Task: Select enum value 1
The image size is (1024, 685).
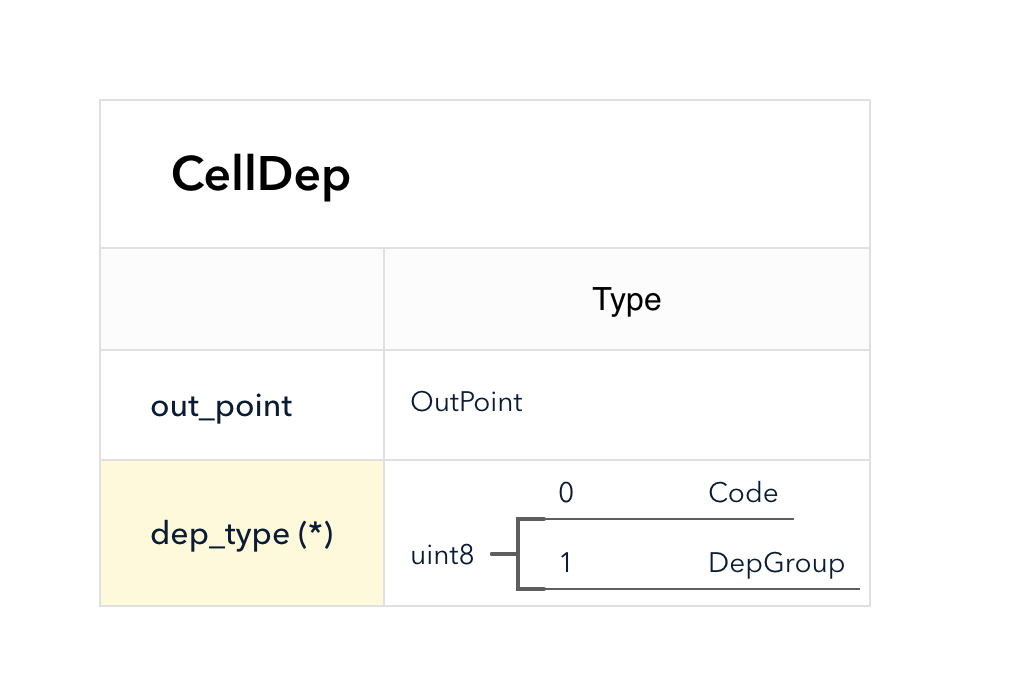Action: tap(566, 563)
